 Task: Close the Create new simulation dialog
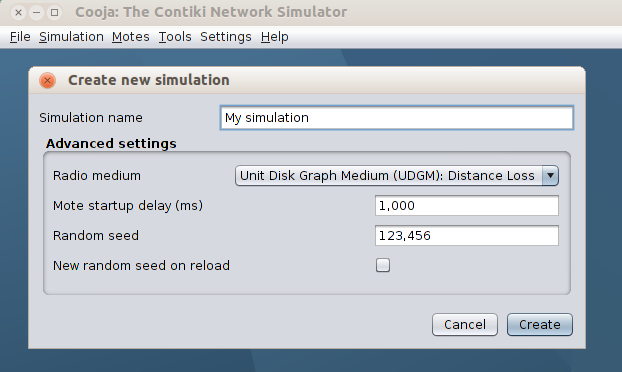click(x=47, y=81)
